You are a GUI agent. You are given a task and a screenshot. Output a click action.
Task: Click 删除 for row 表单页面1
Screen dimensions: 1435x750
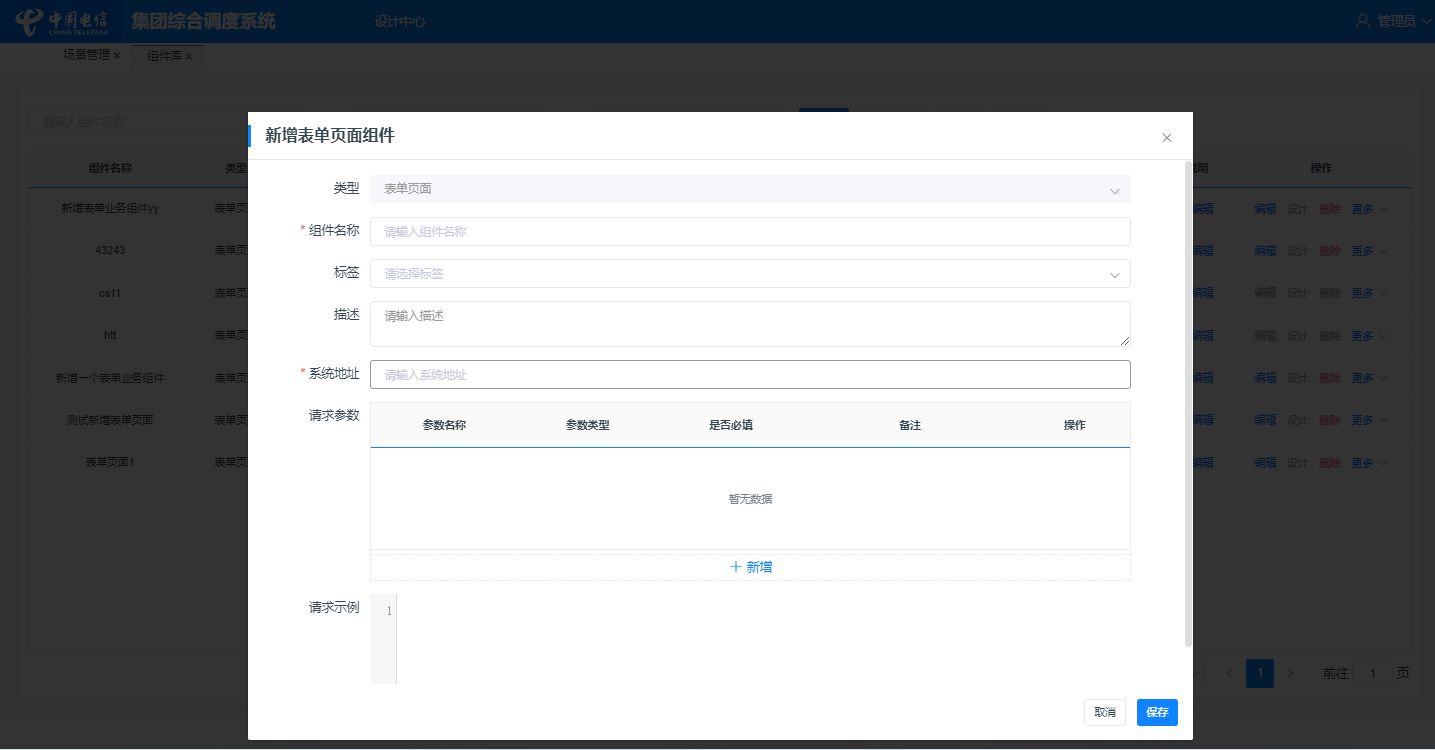[x=1330, y=463]
